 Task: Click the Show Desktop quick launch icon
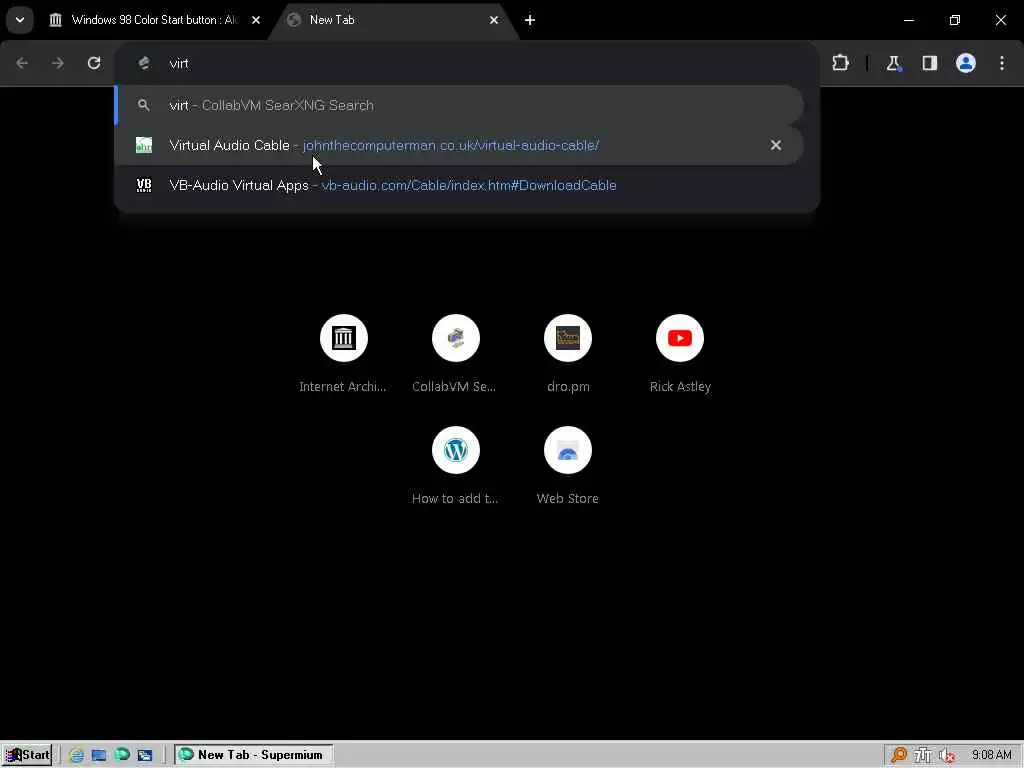pyautogui.click(x=99, y=756)
